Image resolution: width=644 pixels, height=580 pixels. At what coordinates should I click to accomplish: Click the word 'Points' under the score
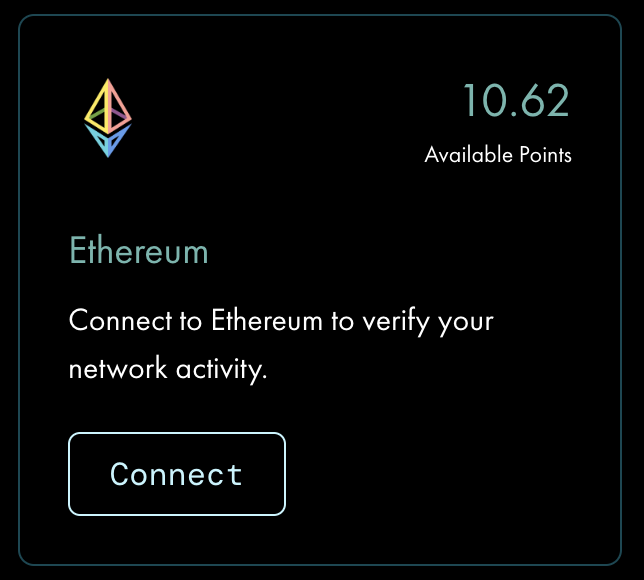[x=545, y=155]
